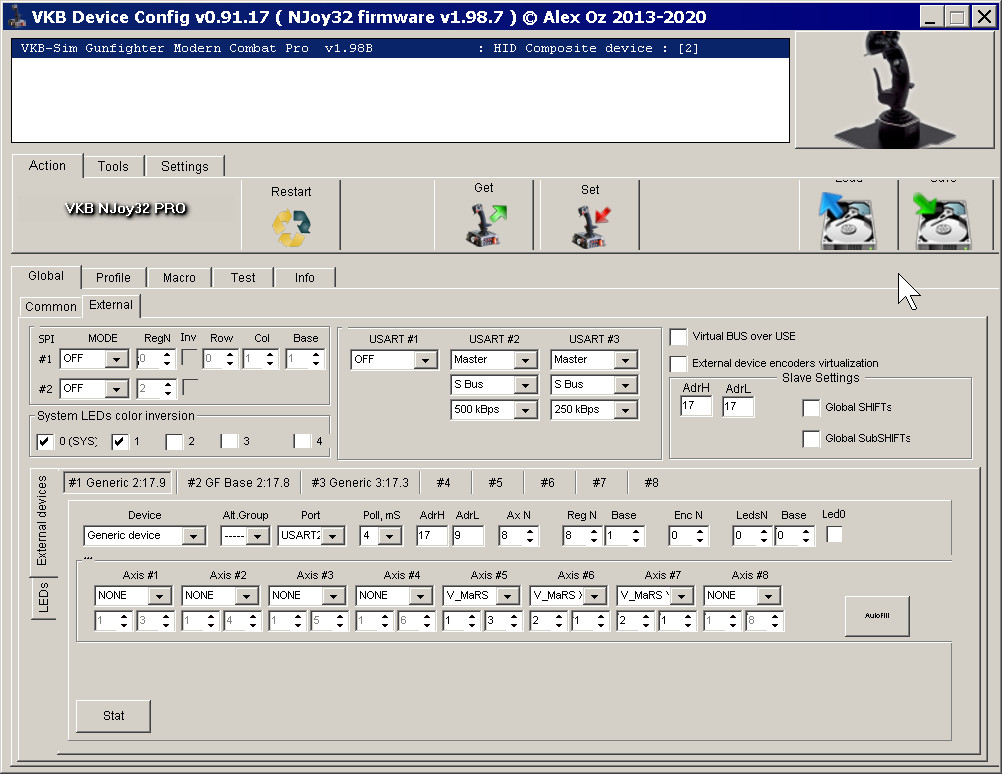Image resolution: width=1002 pixels, height=774 pixels.
Task: Click the Get joystick icon
Action: 485,224
